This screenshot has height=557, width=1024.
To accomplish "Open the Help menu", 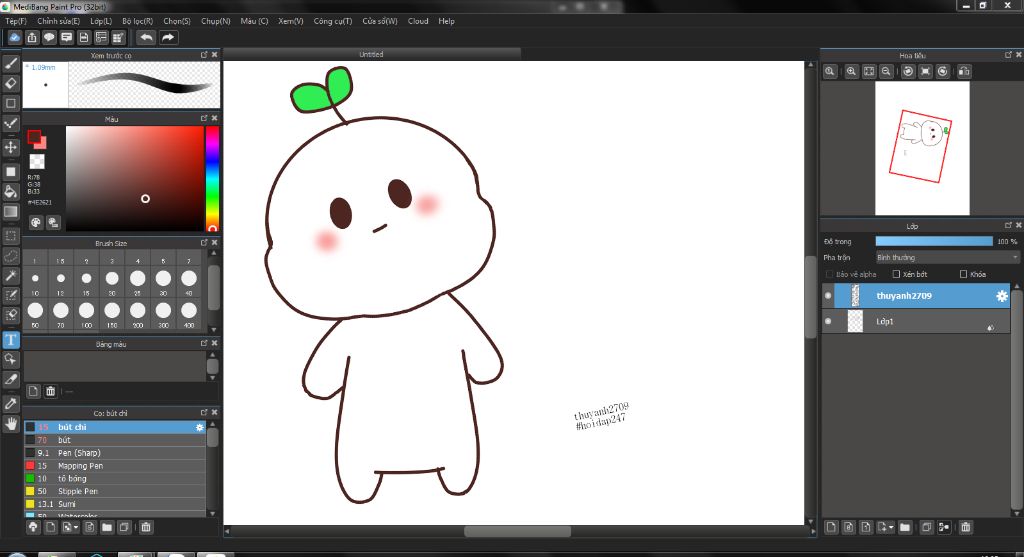I will (x=446, y=21).
